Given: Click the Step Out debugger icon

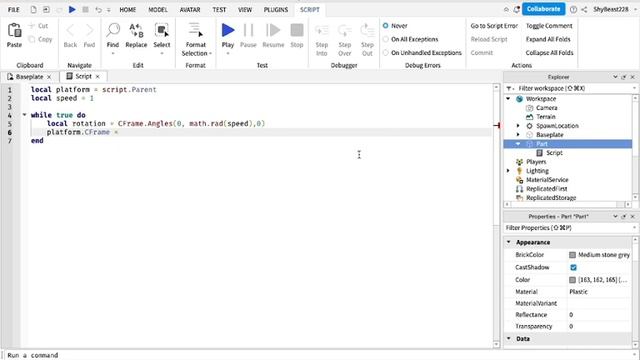Looking at the screenshot, I should [x=367, y=30].
